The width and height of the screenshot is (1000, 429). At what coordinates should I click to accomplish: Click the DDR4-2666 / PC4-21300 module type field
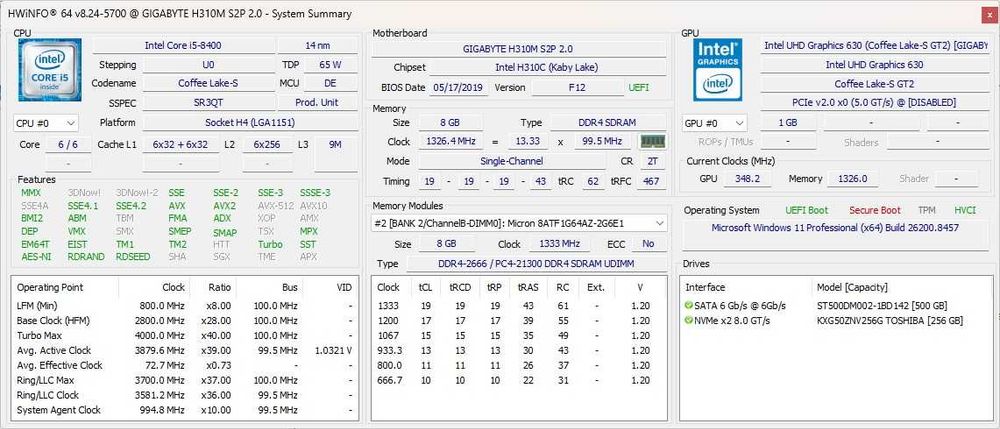(x=534, y=263)
